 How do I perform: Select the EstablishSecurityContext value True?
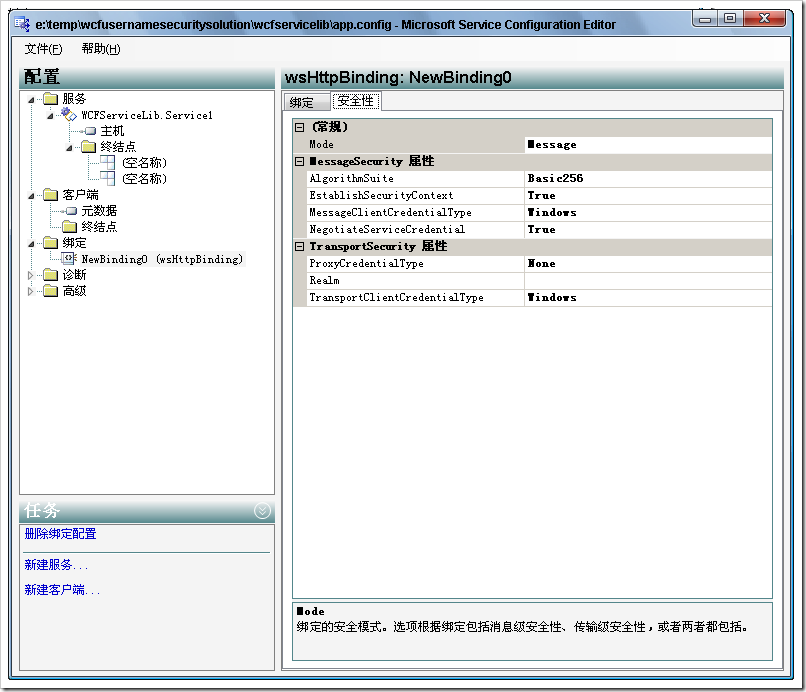click(x=648, y=195)
